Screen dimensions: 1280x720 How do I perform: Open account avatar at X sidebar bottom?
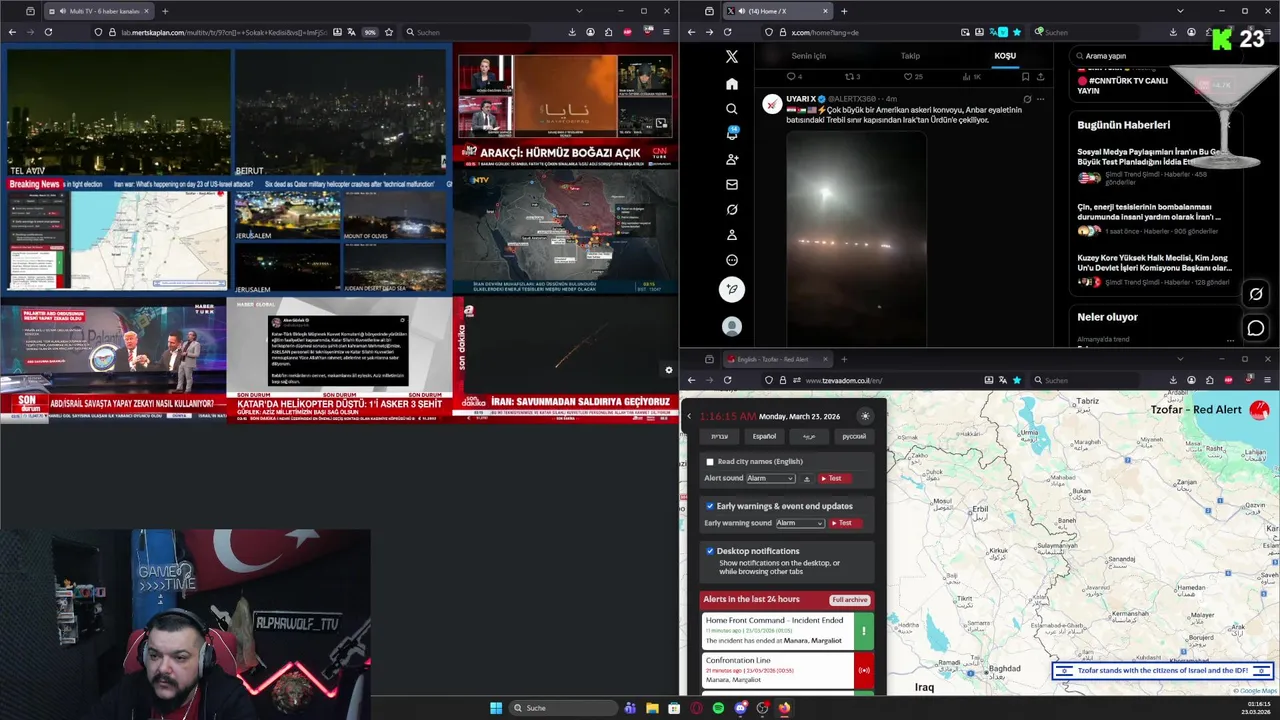tap(732, 327)
